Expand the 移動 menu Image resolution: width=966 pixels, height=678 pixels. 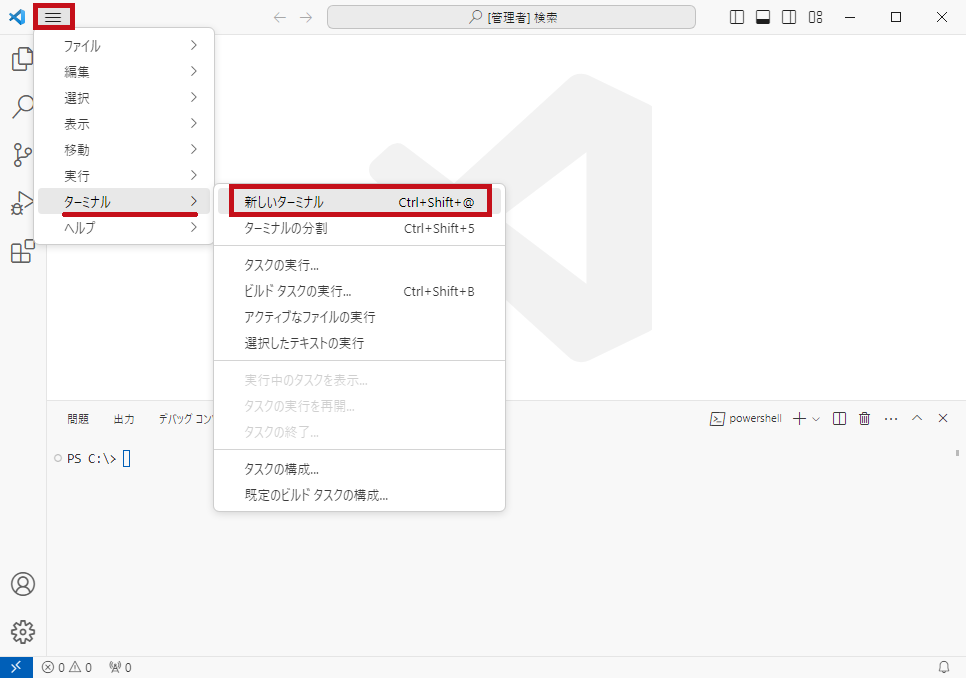(x=124, y=149)
